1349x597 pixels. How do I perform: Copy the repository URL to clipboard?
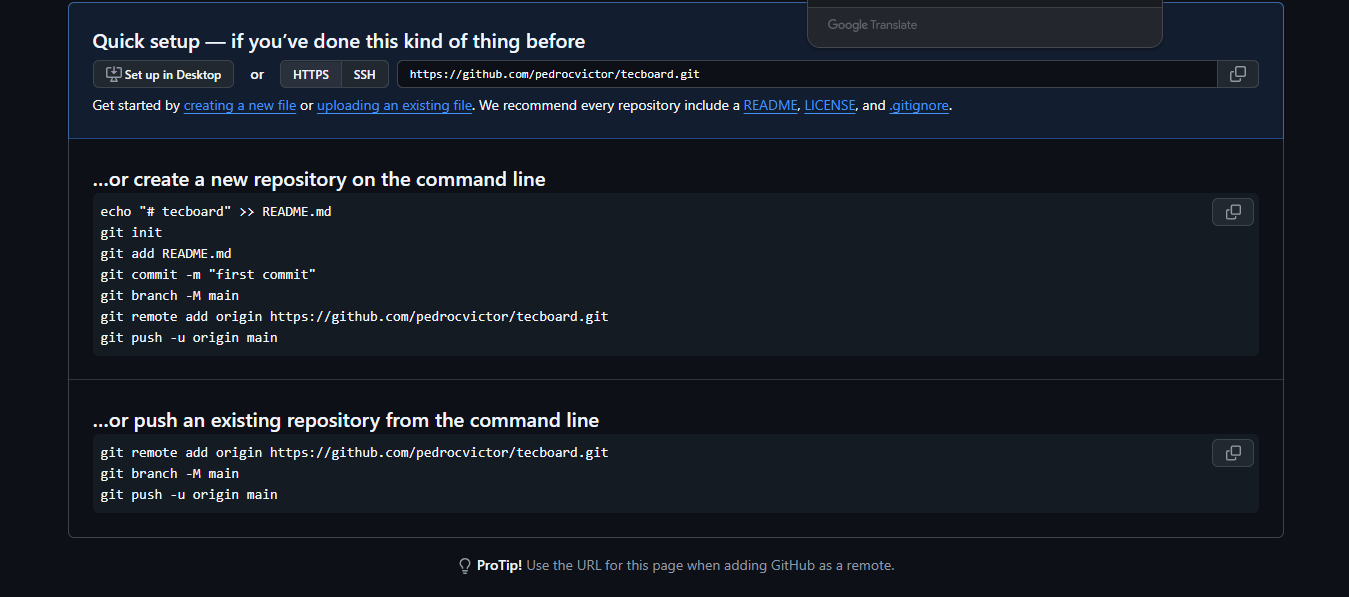[x=1237, y=74]
